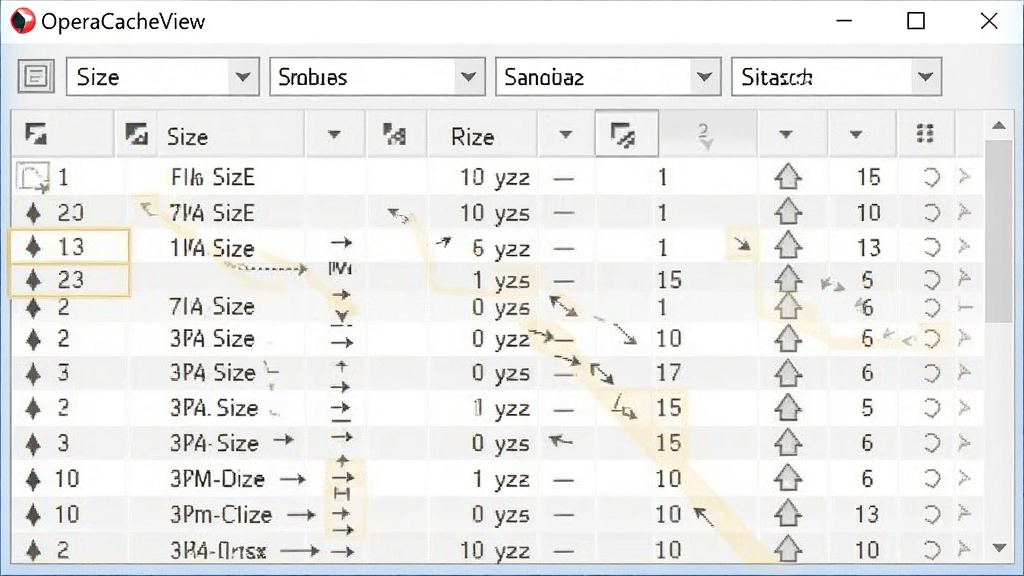Click the checkered icon column header
The width and height of the screenshot is (1024, 576).
click(394, 135)
